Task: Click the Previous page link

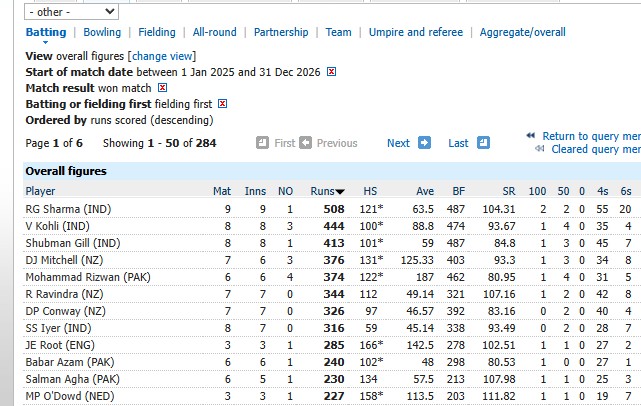Action: [336, 143]
